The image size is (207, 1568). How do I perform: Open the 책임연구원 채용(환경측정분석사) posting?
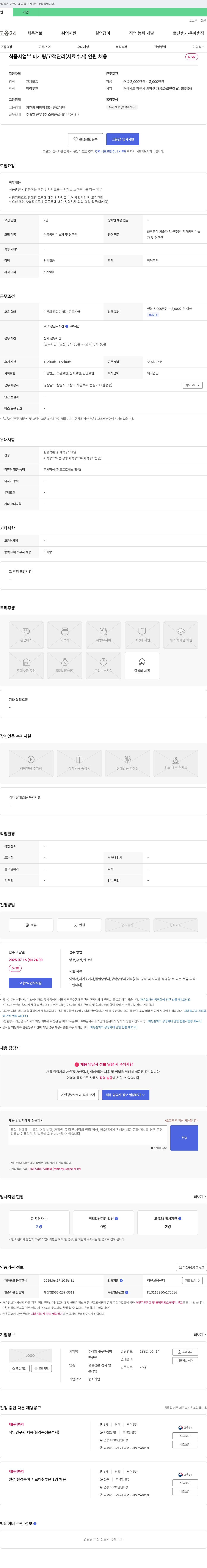coord(34,1432)
